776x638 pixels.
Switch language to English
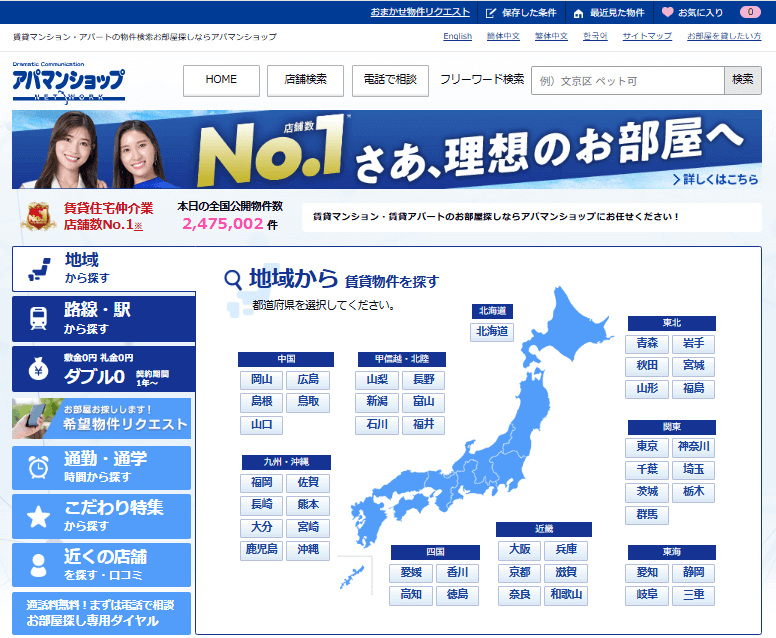tap(457, 36)
